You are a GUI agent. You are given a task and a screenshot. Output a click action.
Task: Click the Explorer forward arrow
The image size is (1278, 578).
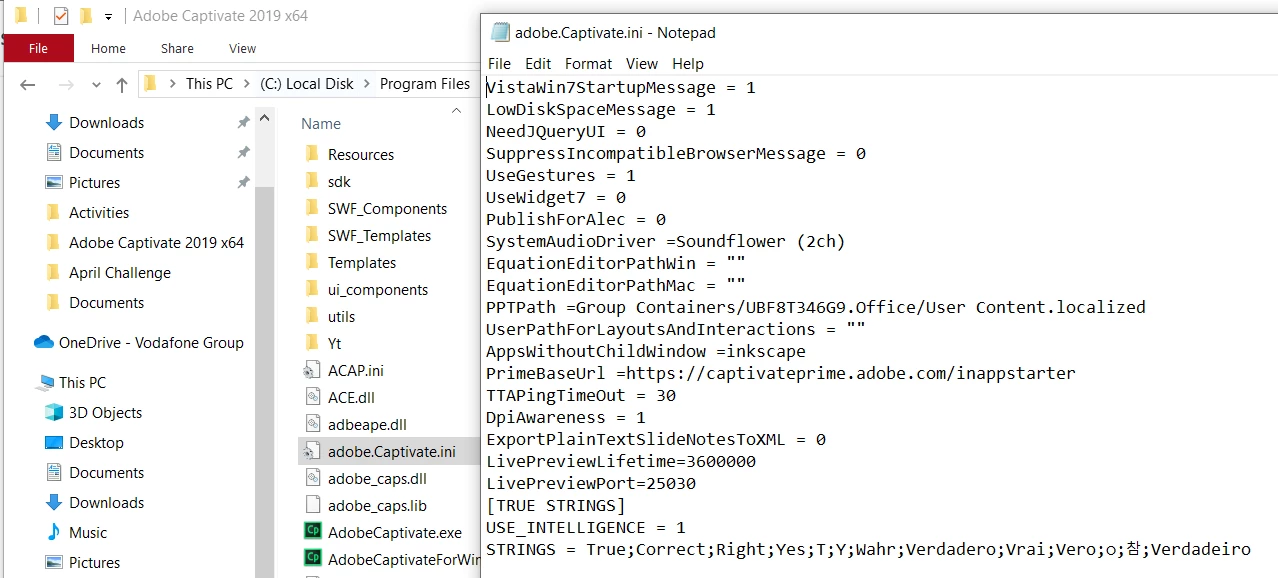pyautogui.click(x=66, y=85)
